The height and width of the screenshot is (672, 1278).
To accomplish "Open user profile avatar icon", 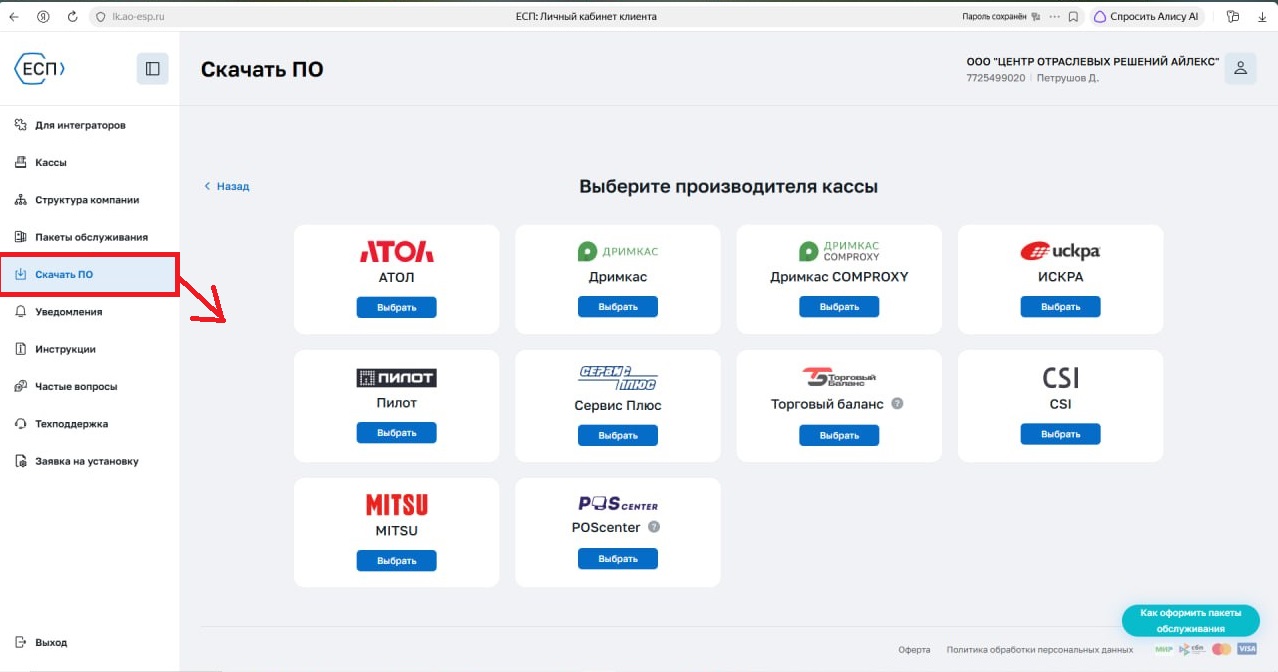I will [x=1240, y=68].
